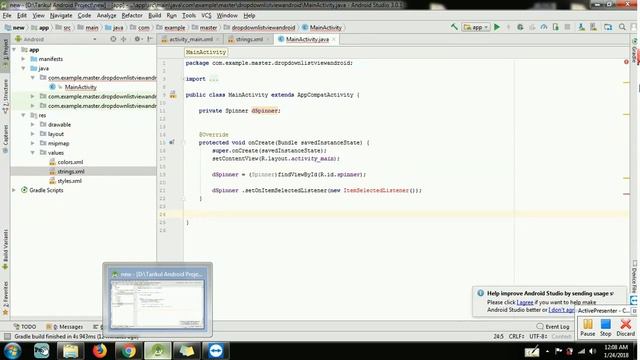
Task: Discard recording in ActivePresenter
Action: pos(625,328)
